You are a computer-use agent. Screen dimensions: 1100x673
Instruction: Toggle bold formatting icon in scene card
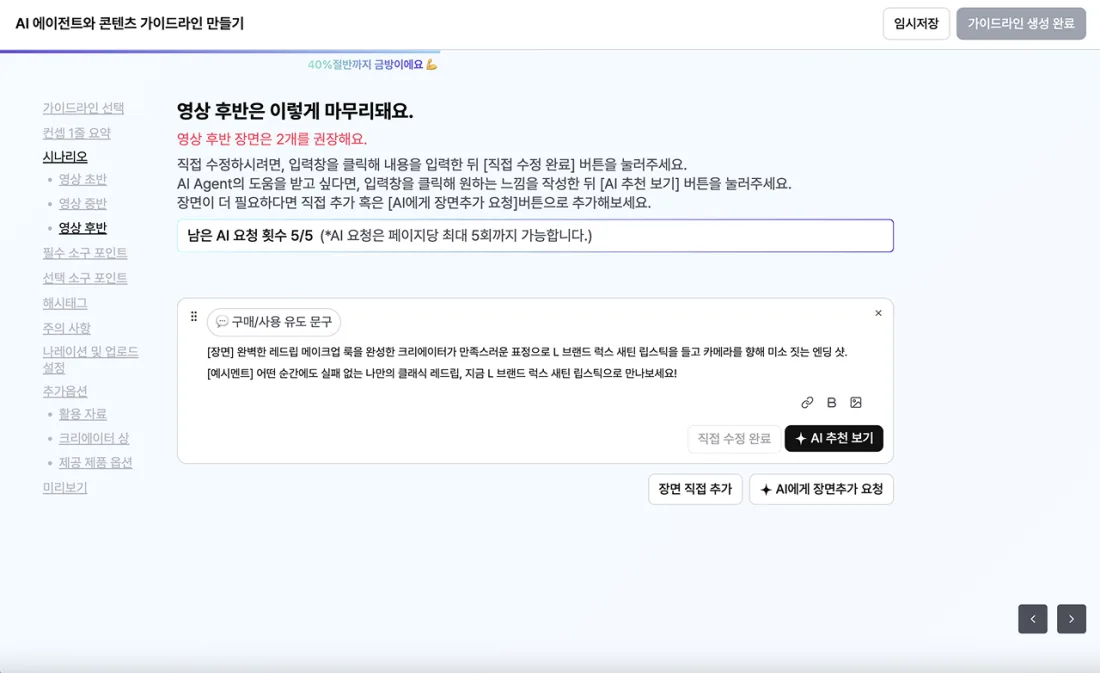pyautogui.click(x=831, y=402)
